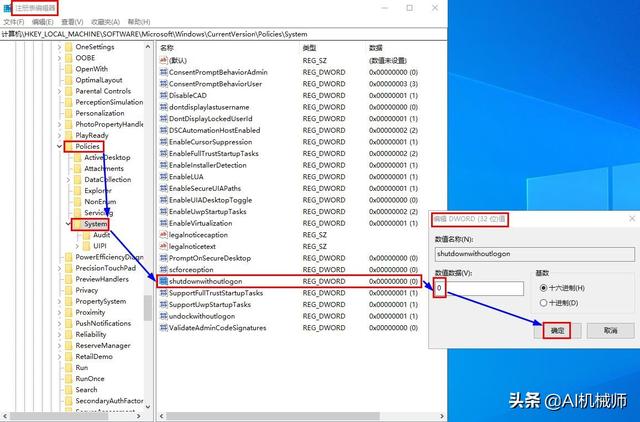Expand the DataCollection tree node

pos(68,180)
